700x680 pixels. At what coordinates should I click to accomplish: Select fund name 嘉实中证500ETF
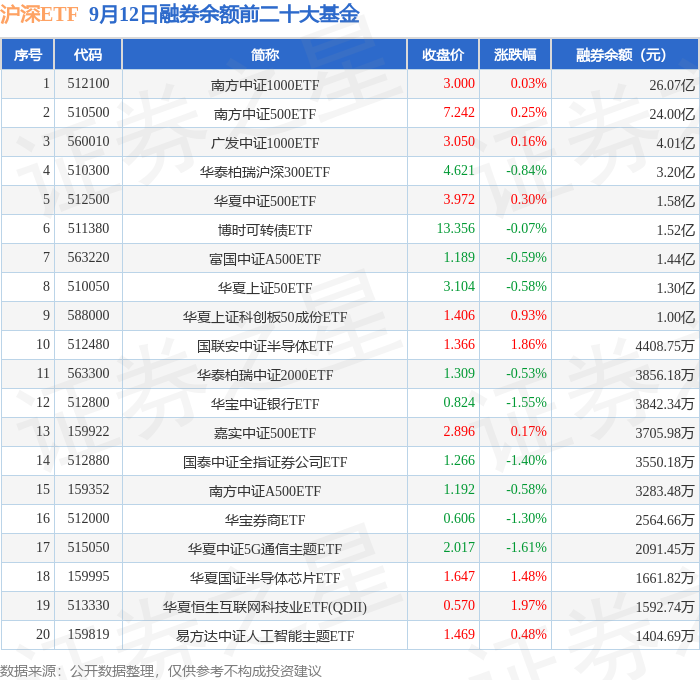pos(265,433)
